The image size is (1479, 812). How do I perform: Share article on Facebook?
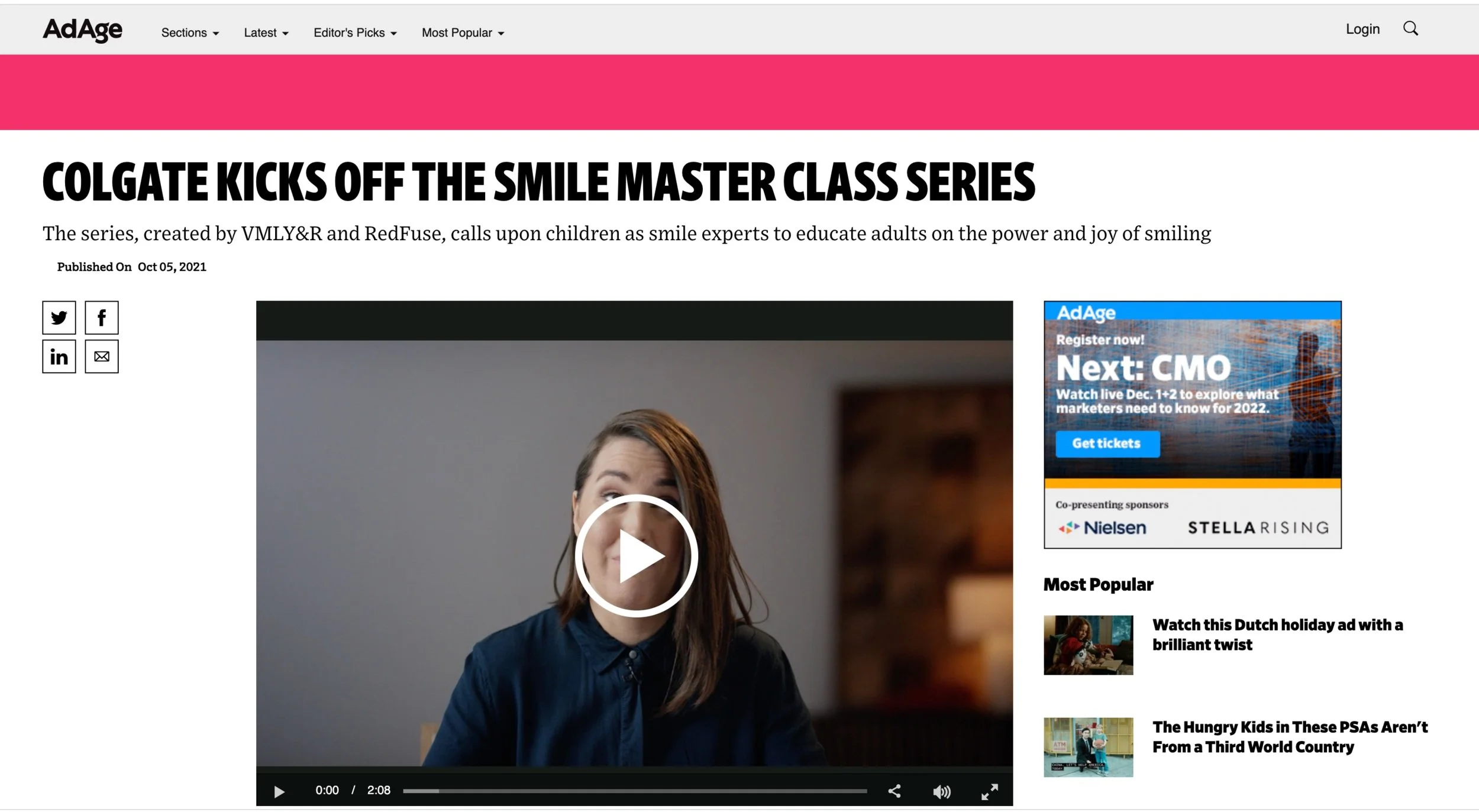click(x=102, y=318)
